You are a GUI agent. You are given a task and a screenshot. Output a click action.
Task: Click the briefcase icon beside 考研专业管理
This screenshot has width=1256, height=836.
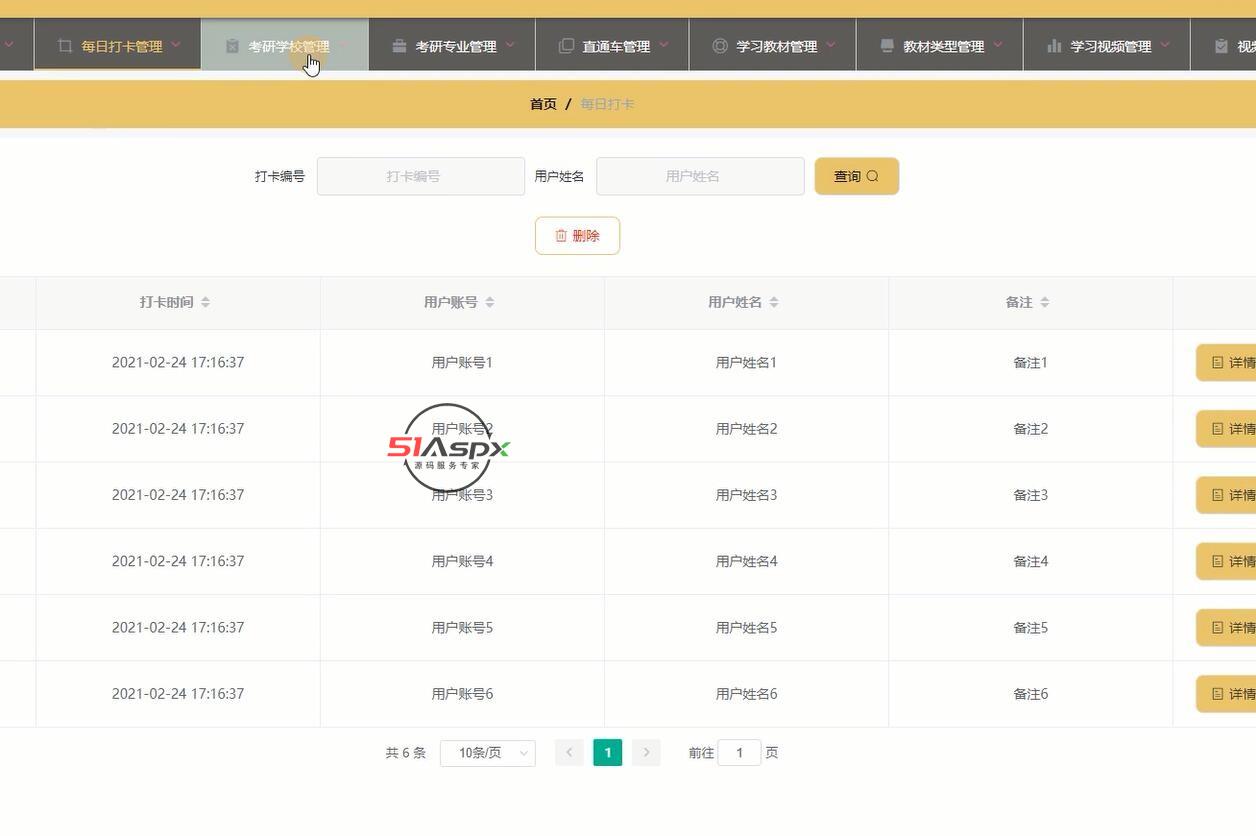[x=399, y=46]
